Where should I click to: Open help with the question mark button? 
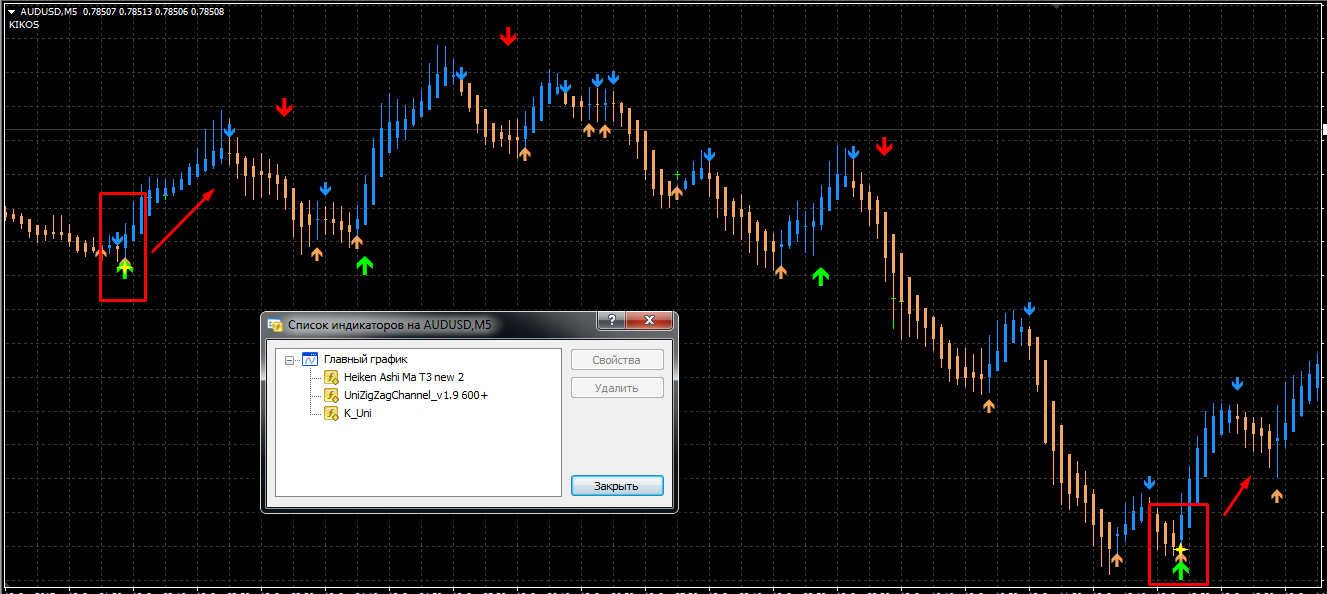click(612, 320)
